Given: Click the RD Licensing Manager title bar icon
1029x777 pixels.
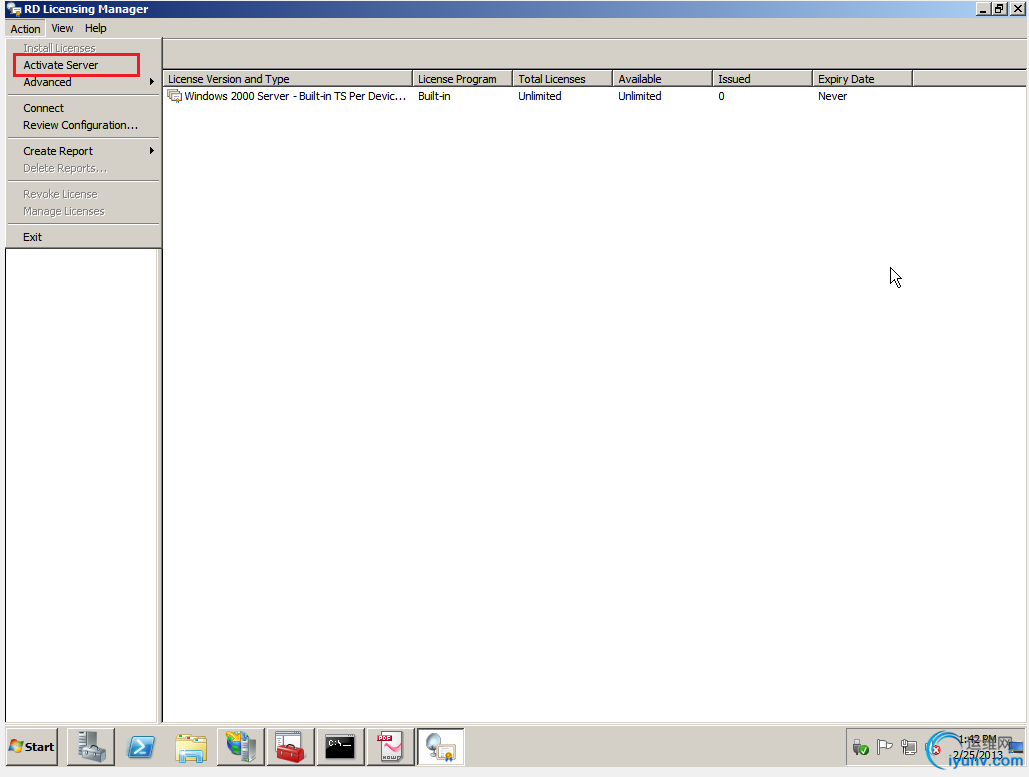Looking at the screenshot, I should (x=14, y=9).
